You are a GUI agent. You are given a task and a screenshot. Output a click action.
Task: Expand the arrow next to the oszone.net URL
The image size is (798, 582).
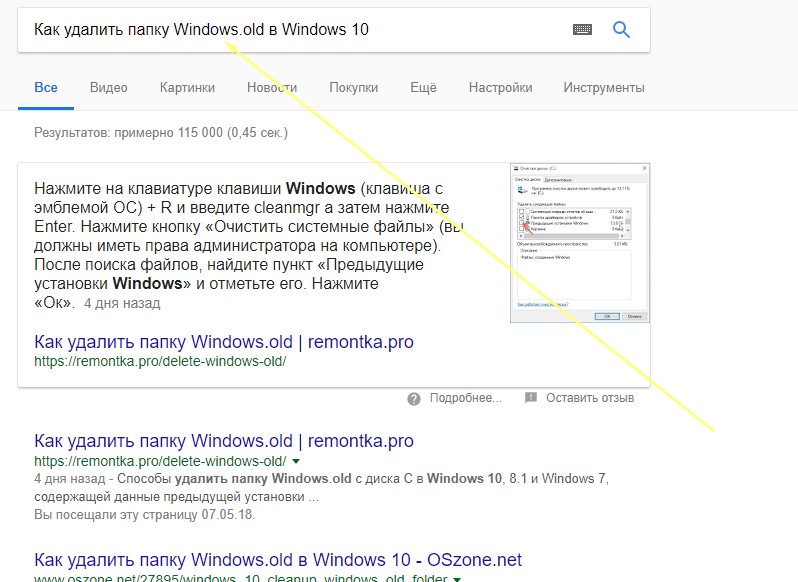457,579
